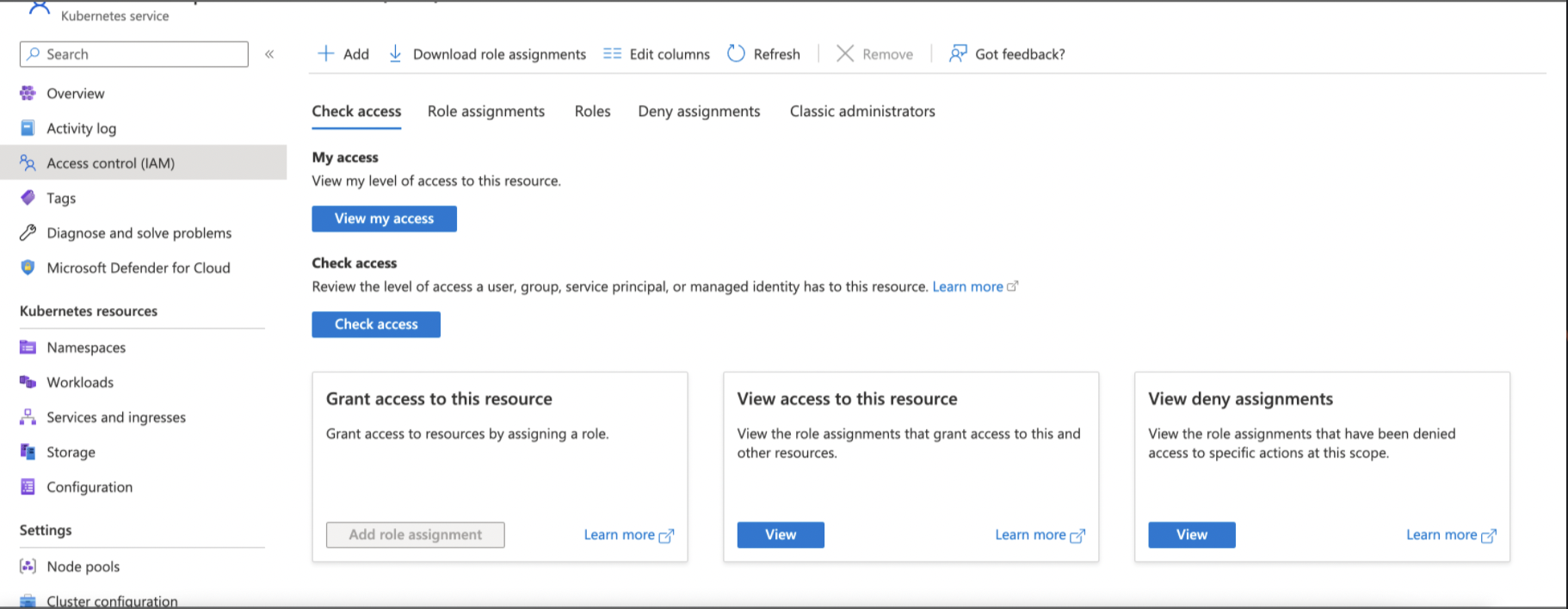Screen dimensions: 1568x609
Task: Click the Namespaces icon
Action: point(28,348)
